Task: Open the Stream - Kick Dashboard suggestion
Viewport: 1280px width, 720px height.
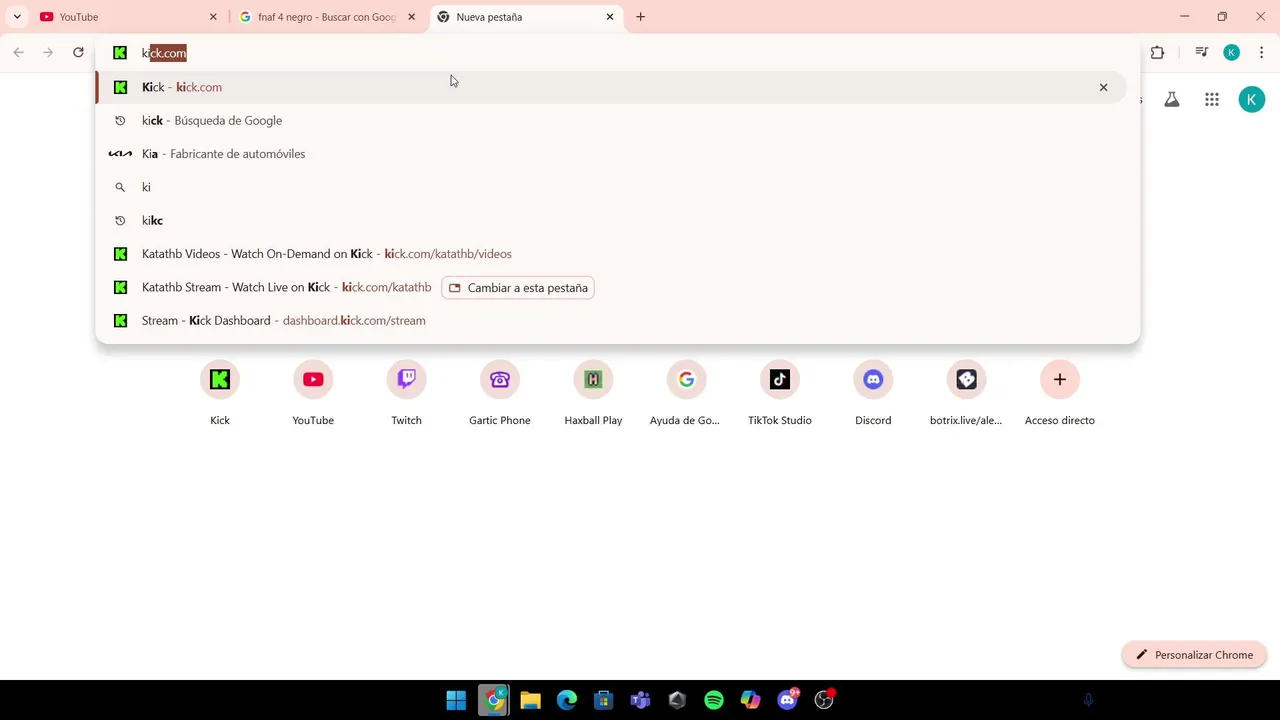Action: (x=611, y=320)
